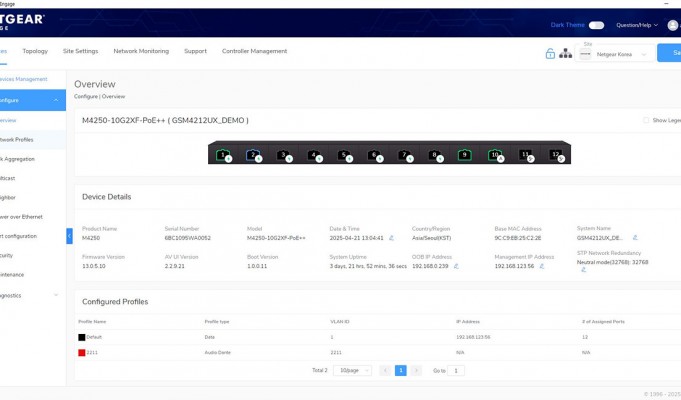
Task: Select Network Profiles in the sidebar
Action: (x=33, y=140)
